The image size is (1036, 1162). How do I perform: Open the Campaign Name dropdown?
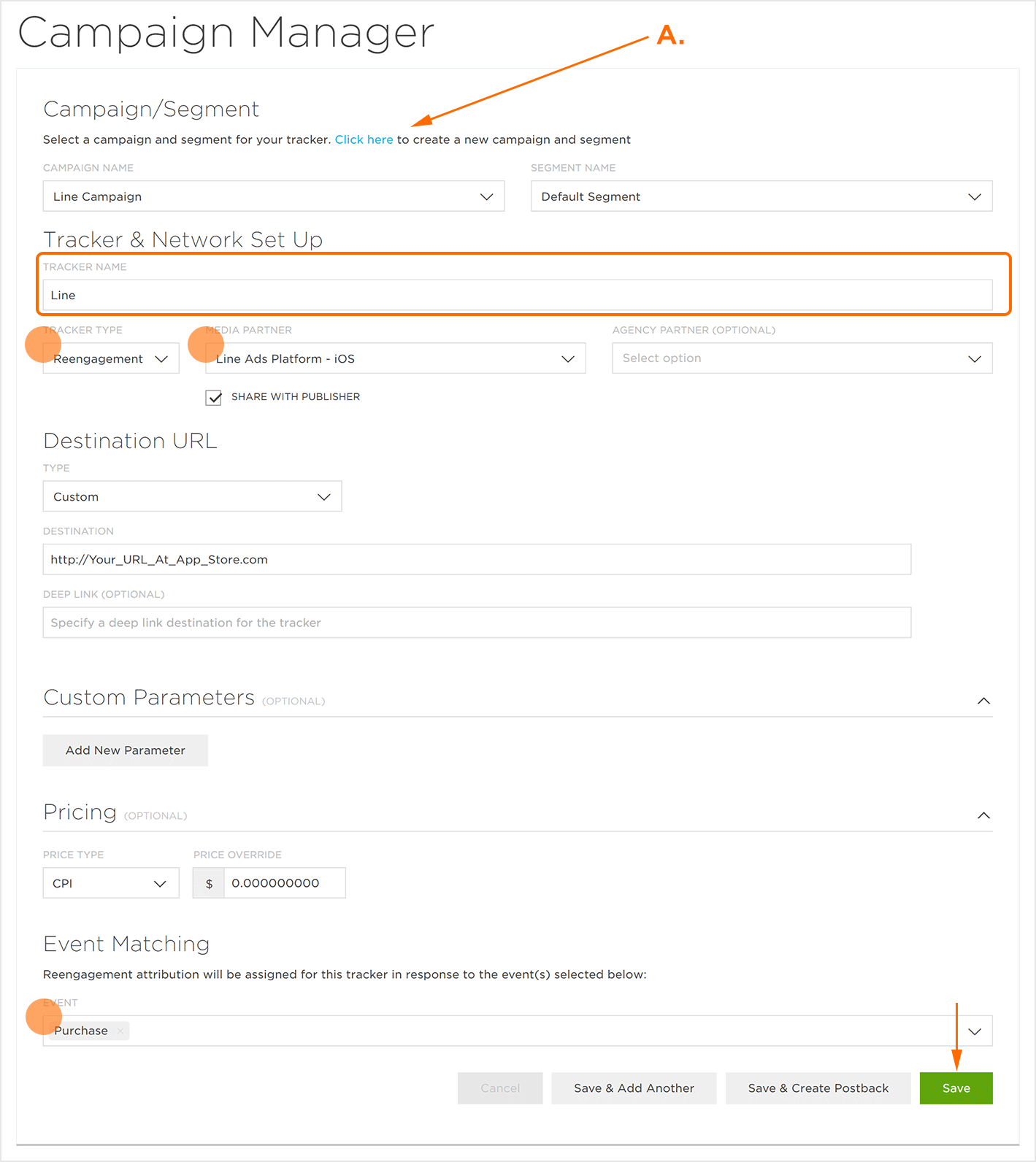(x=274, y=196)
